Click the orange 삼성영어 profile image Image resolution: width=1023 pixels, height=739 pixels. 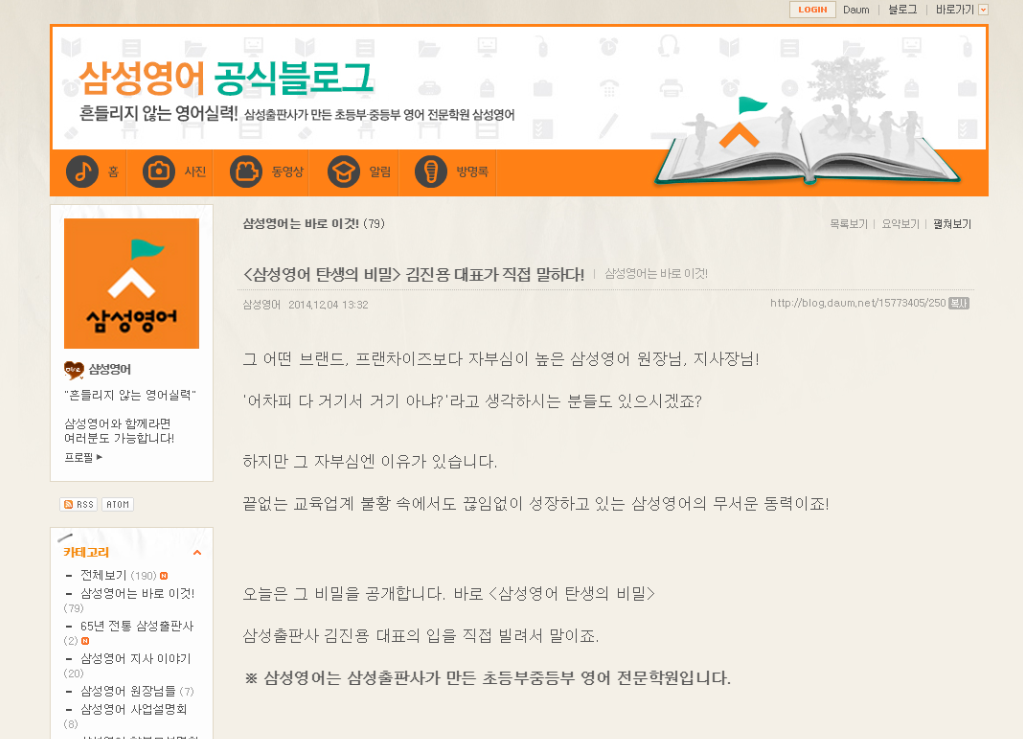click(131, 283)
